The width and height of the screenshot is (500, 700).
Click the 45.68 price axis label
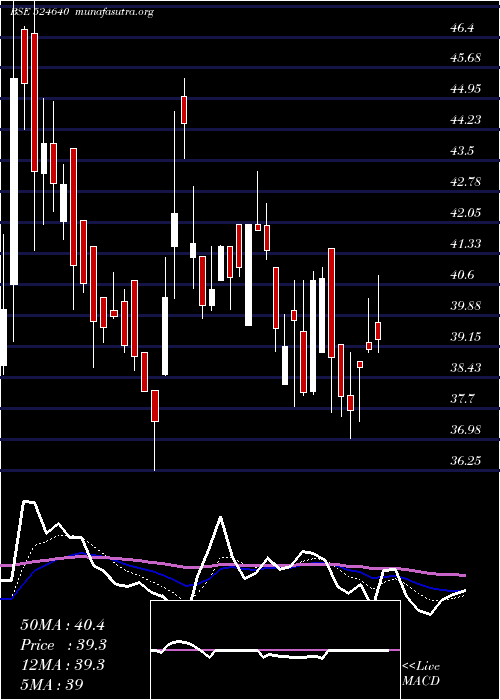tap(466, 58)
